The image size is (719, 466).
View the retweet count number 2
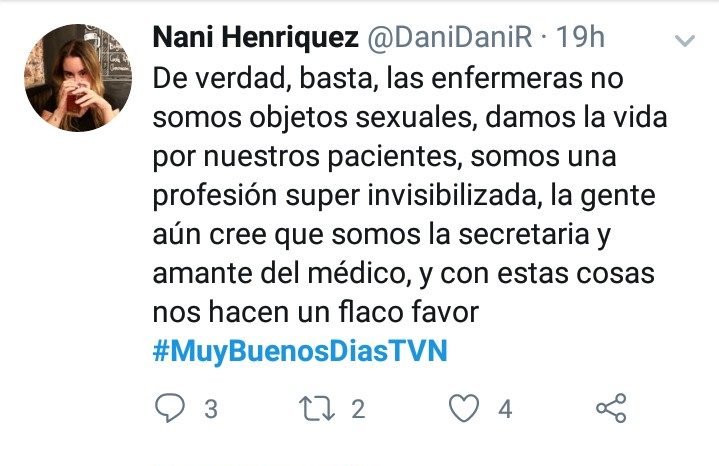pyautogui.click(x=358, y=409)
